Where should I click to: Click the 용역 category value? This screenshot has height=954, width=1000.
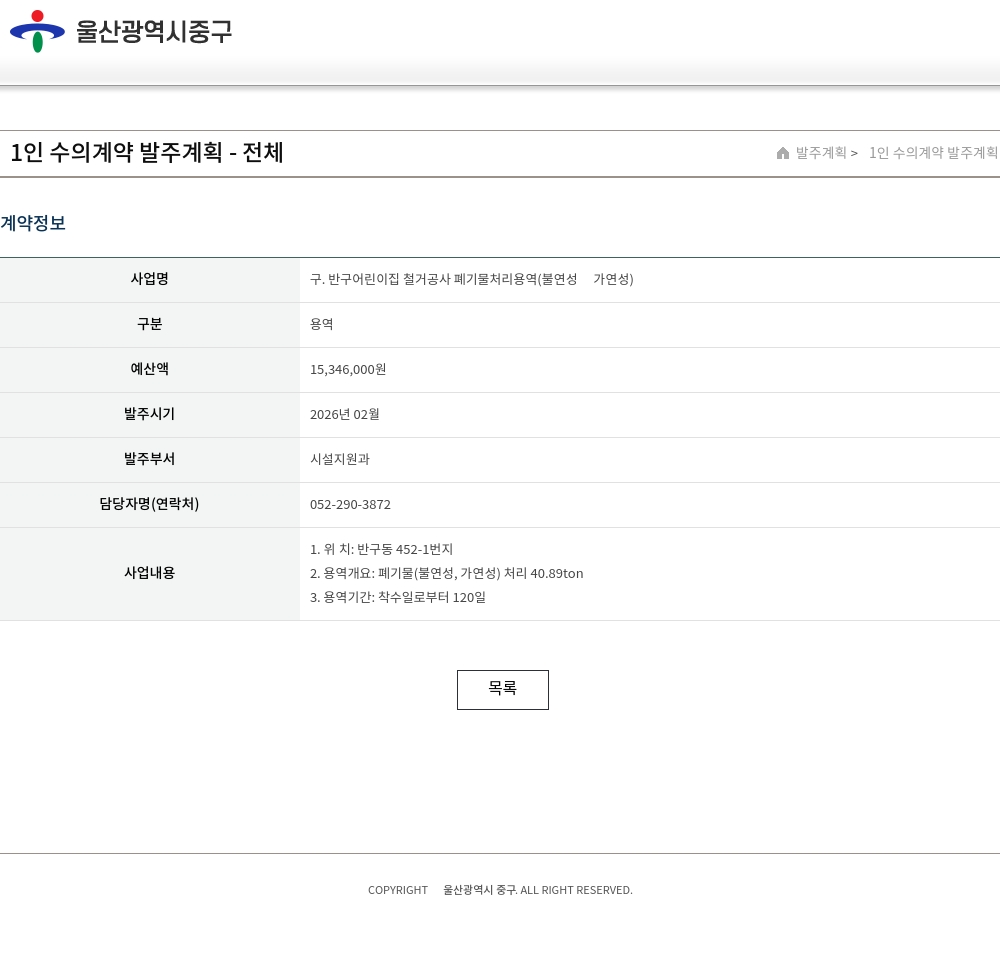coord(321,324)
